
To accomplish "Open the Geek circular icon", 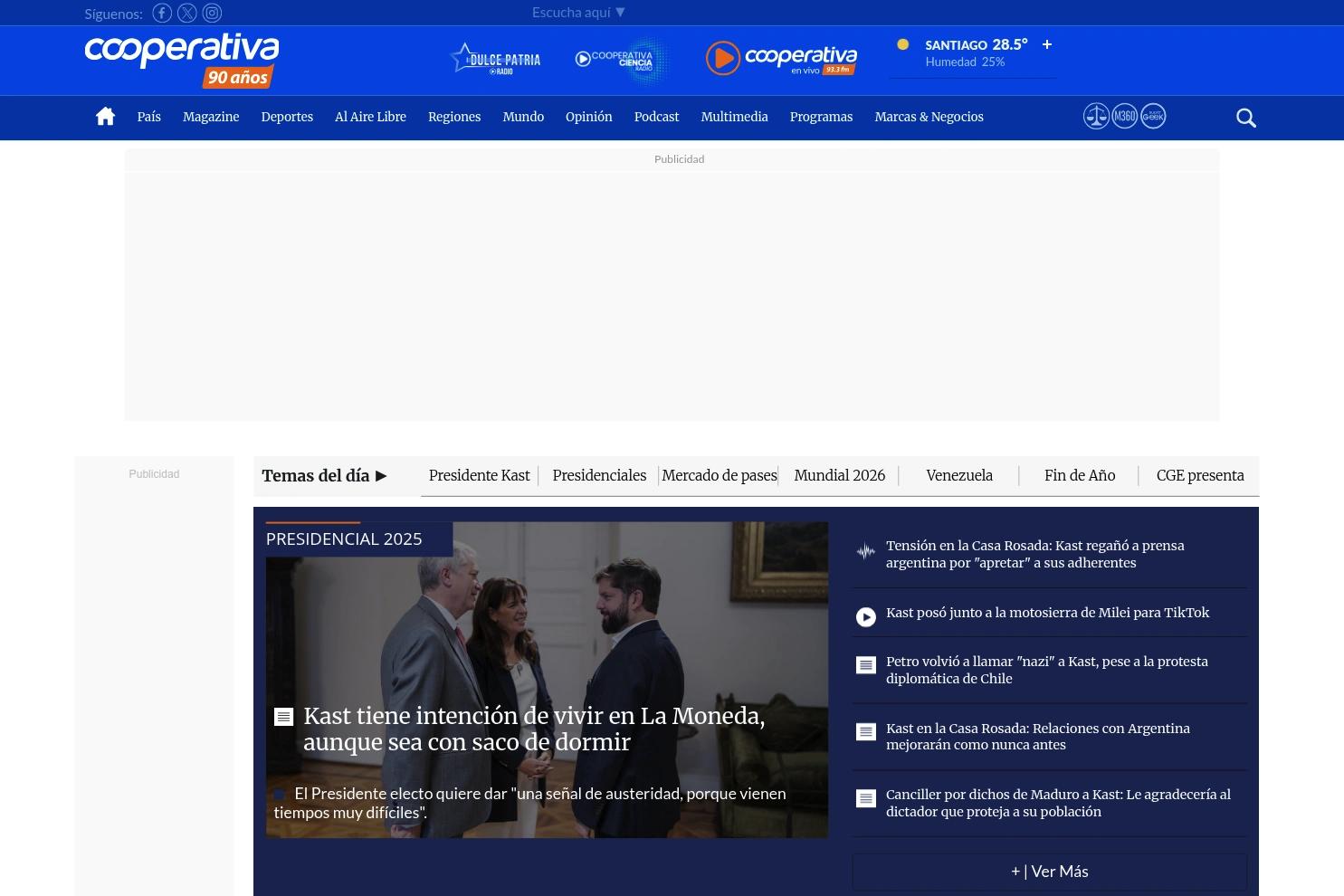I will 1153,116.
